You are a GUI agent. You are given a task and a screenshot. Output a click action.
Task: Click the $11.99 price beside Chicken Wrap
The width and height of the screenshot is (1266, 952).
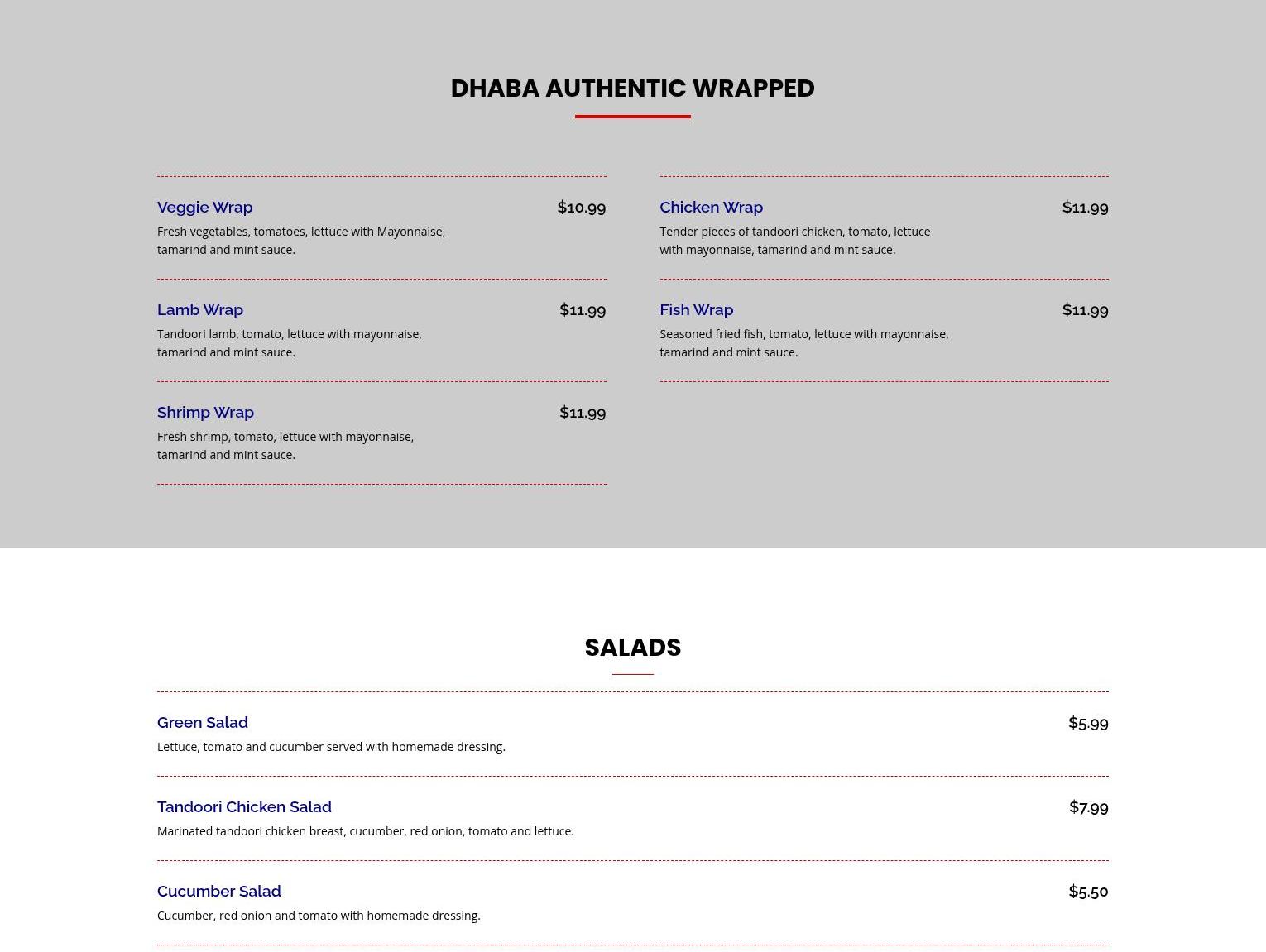point(1085,208)
